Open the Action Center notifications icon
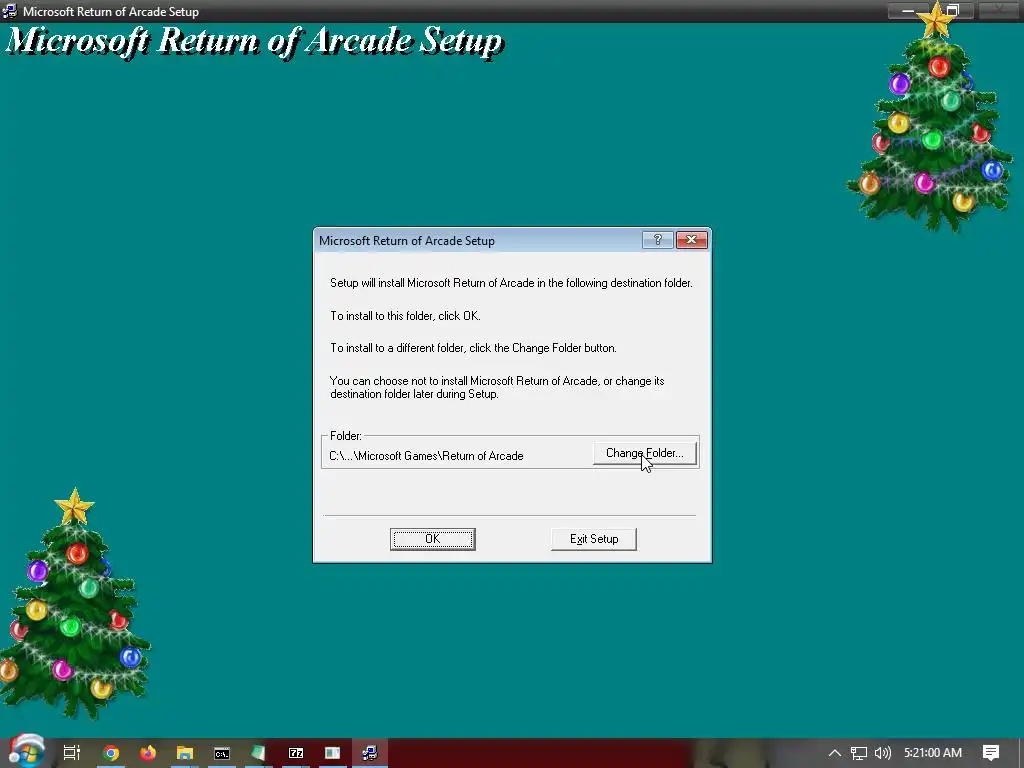Screen dimensions: 1024x768 coord(991,753)
